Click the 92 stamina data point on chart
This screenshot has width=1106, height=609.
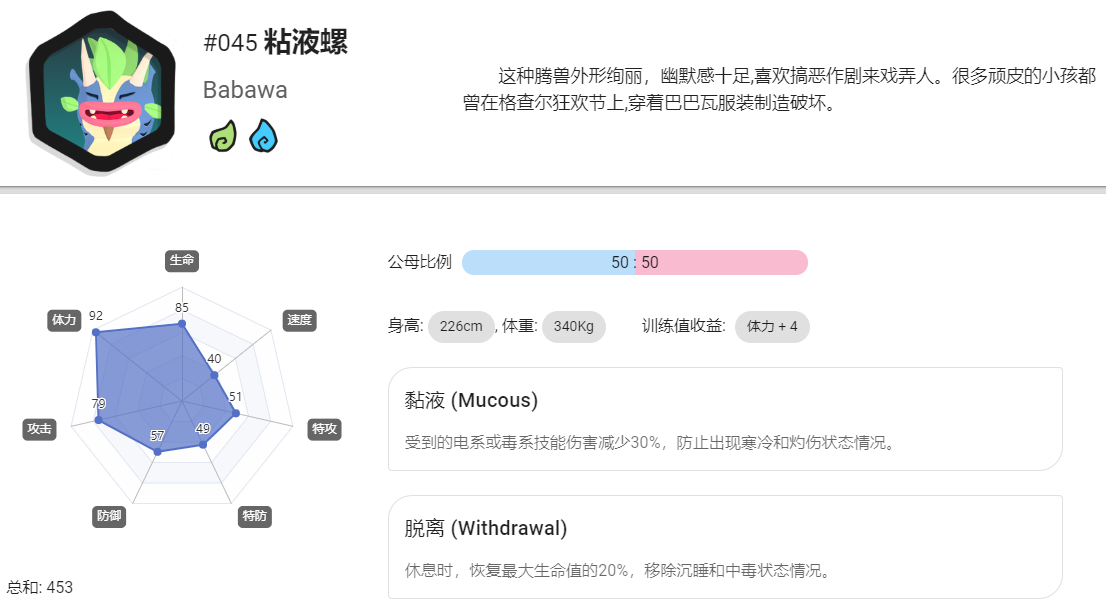tap(96, 332)
